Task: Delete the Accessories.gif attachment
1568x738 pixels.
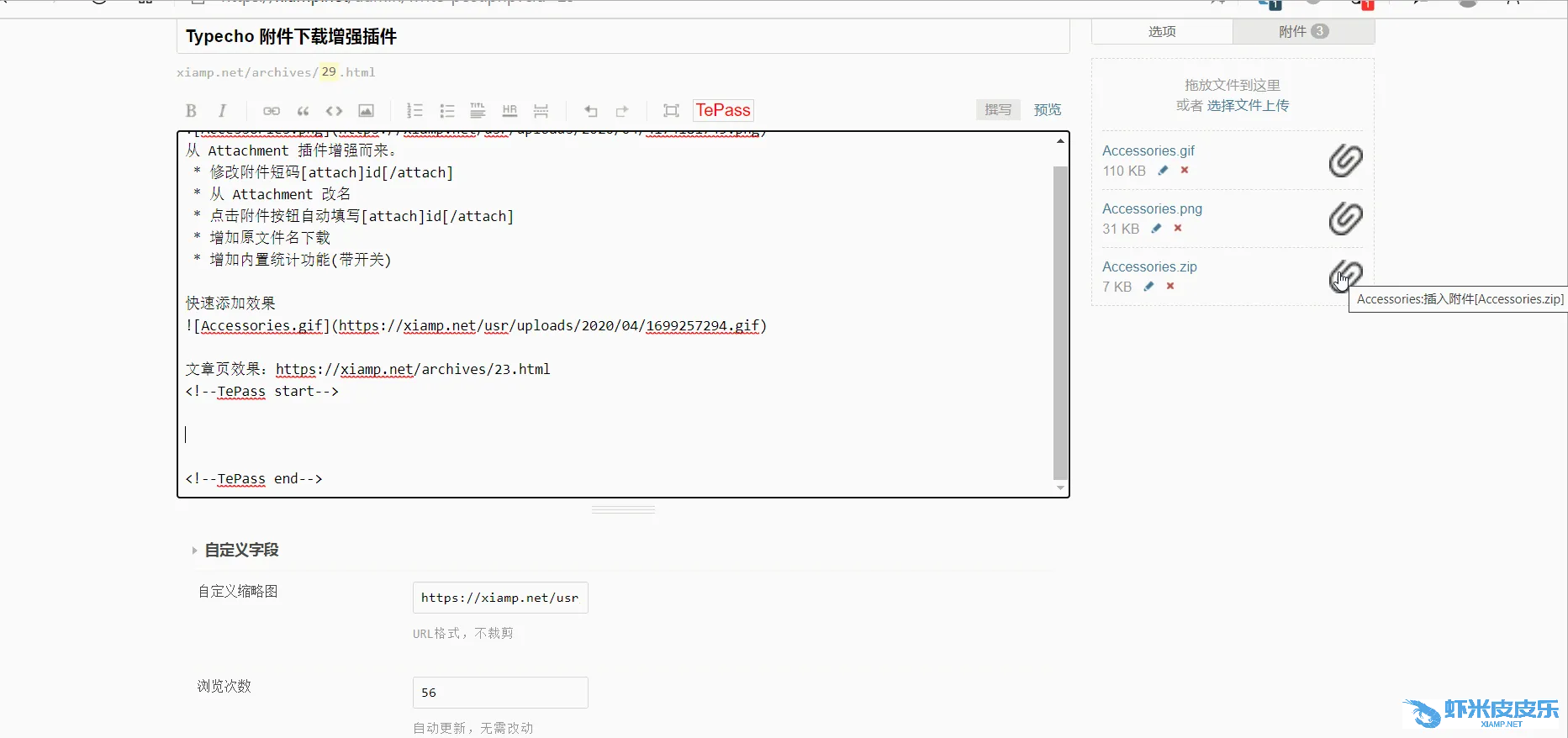Action: tap(1185, 170)
